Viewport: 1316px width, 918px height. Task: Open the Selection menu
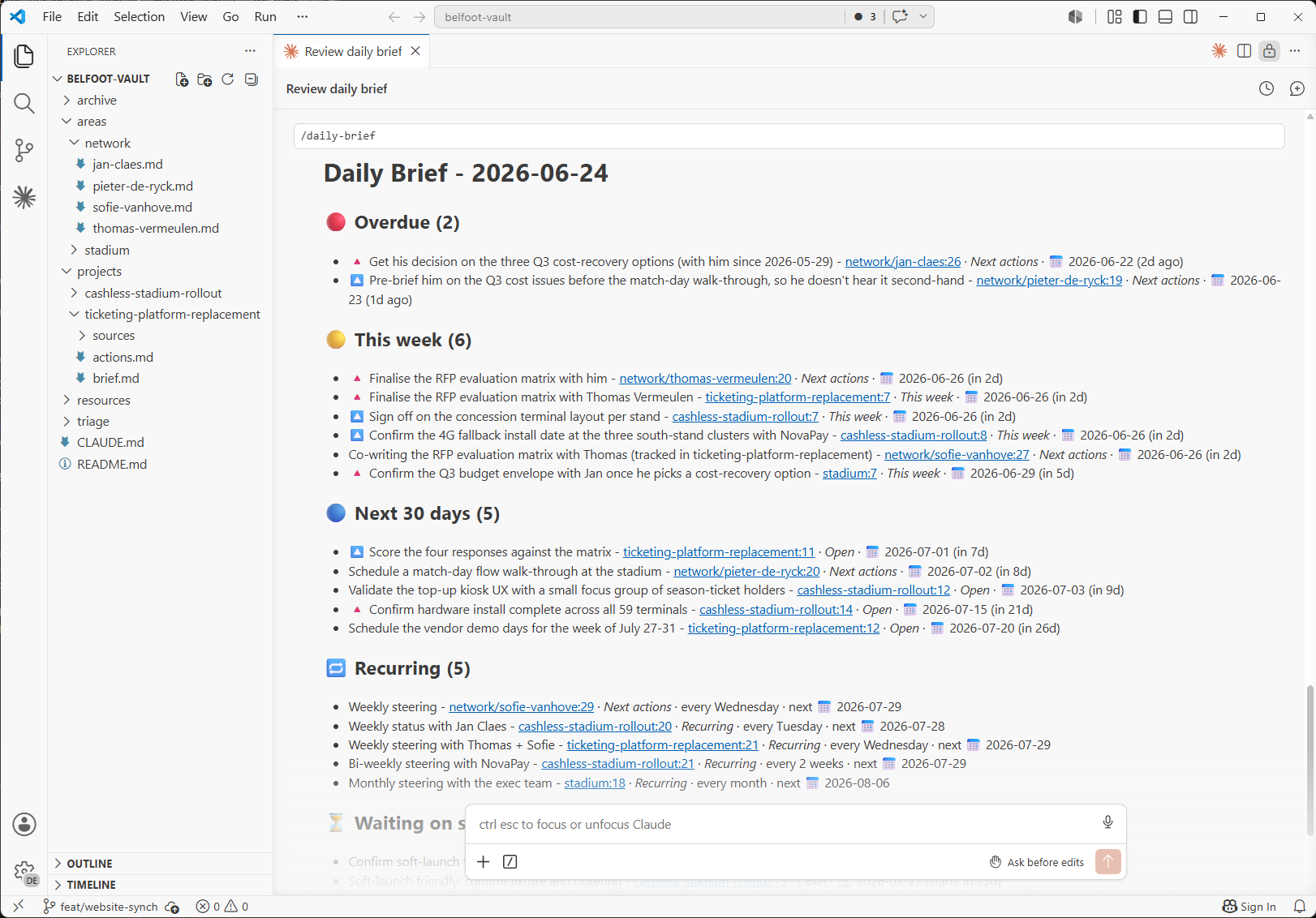[139, 17]
